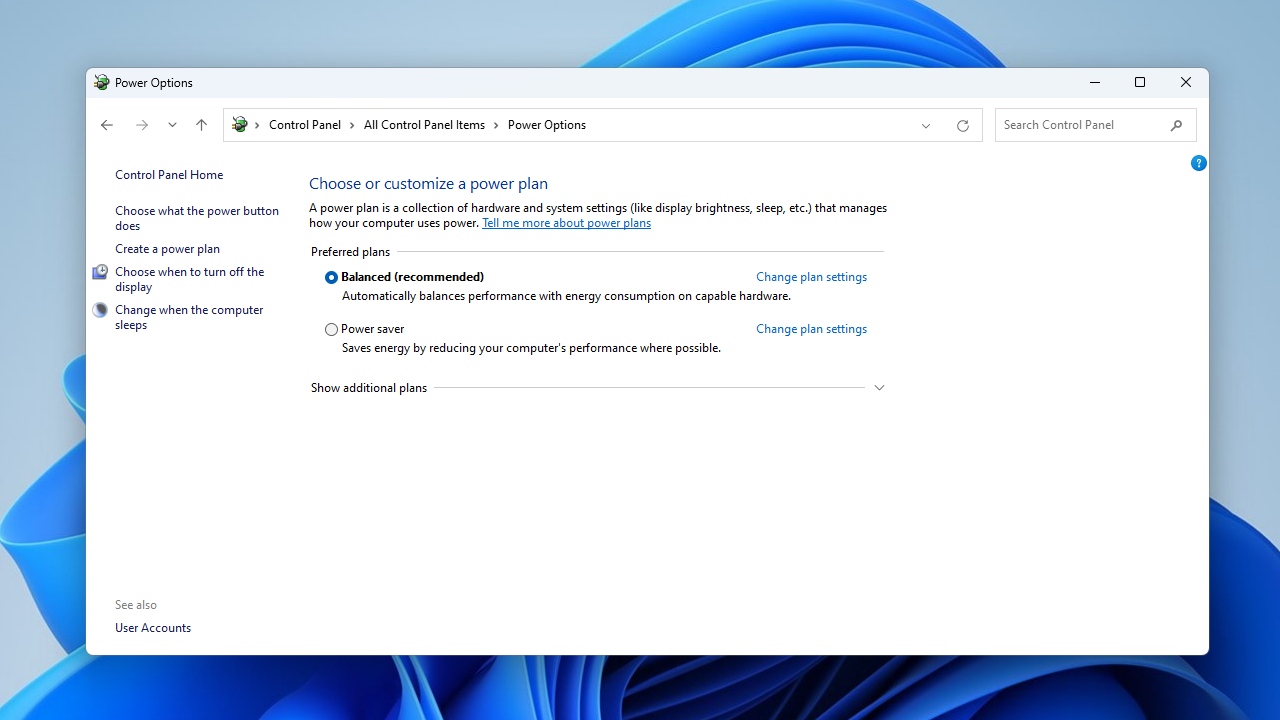1280x720 pixels.
Task: Open Change plan settings for Balanced
Action: pyautogui.click(x=811, y=277)
